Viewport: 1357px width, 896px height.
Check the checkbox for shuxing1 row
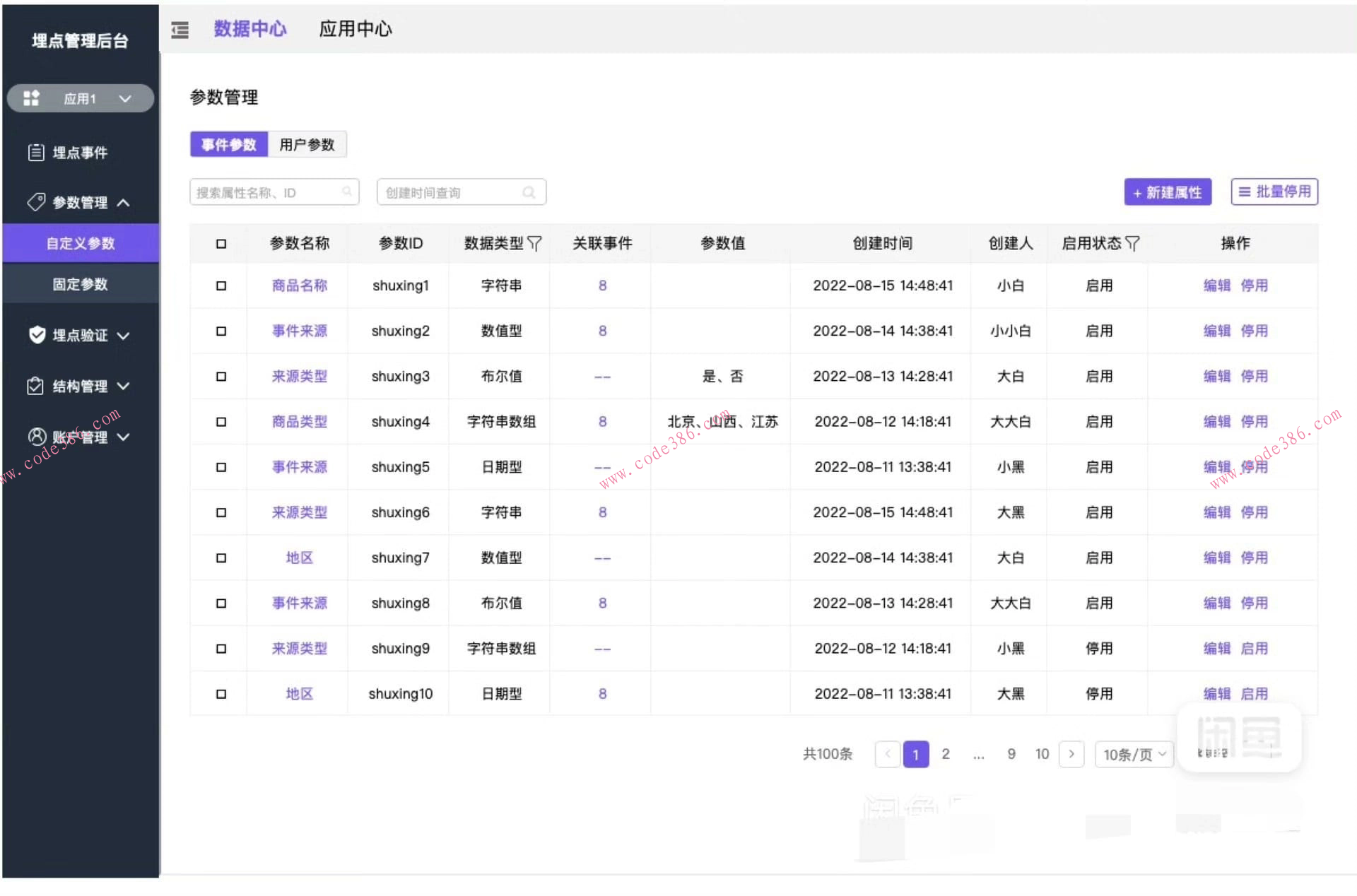(x=220, y=285)
